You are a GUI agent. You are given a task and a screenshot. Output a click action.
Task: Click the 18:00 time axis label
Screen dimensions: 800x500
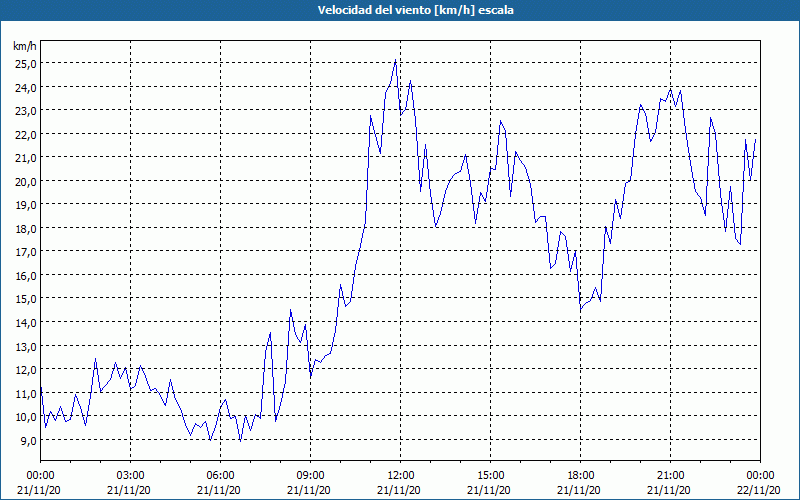click(x=581, y=476)
